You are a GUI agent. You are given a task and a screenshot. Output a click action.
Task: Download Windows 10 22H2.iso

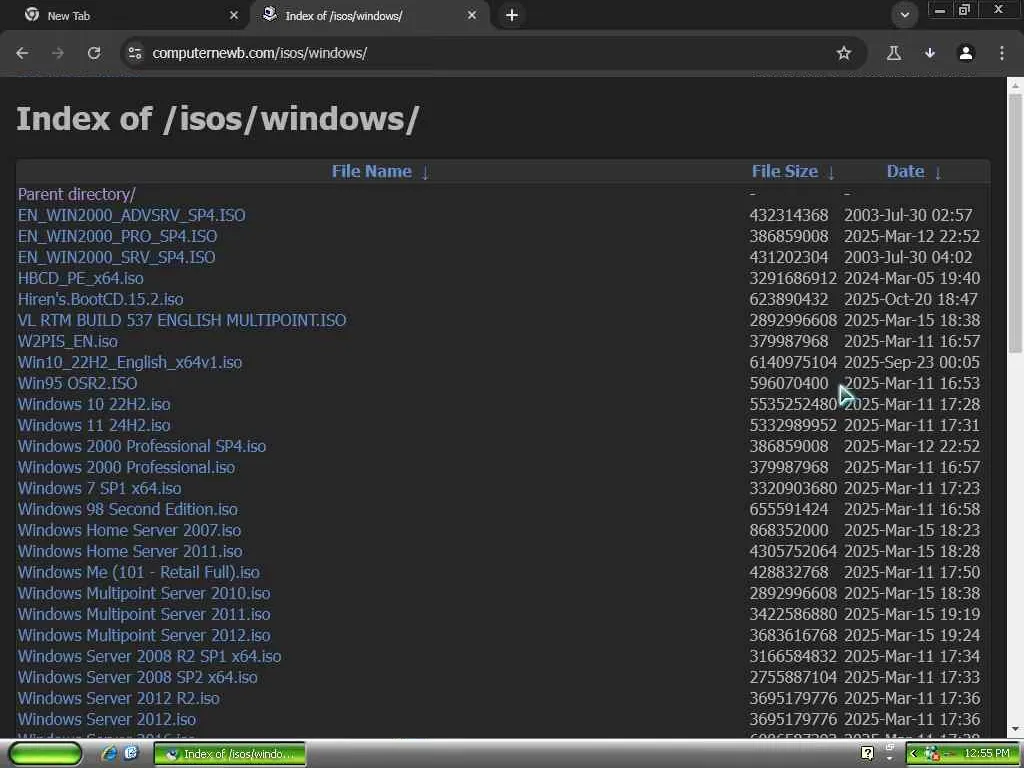click(94, 404)
